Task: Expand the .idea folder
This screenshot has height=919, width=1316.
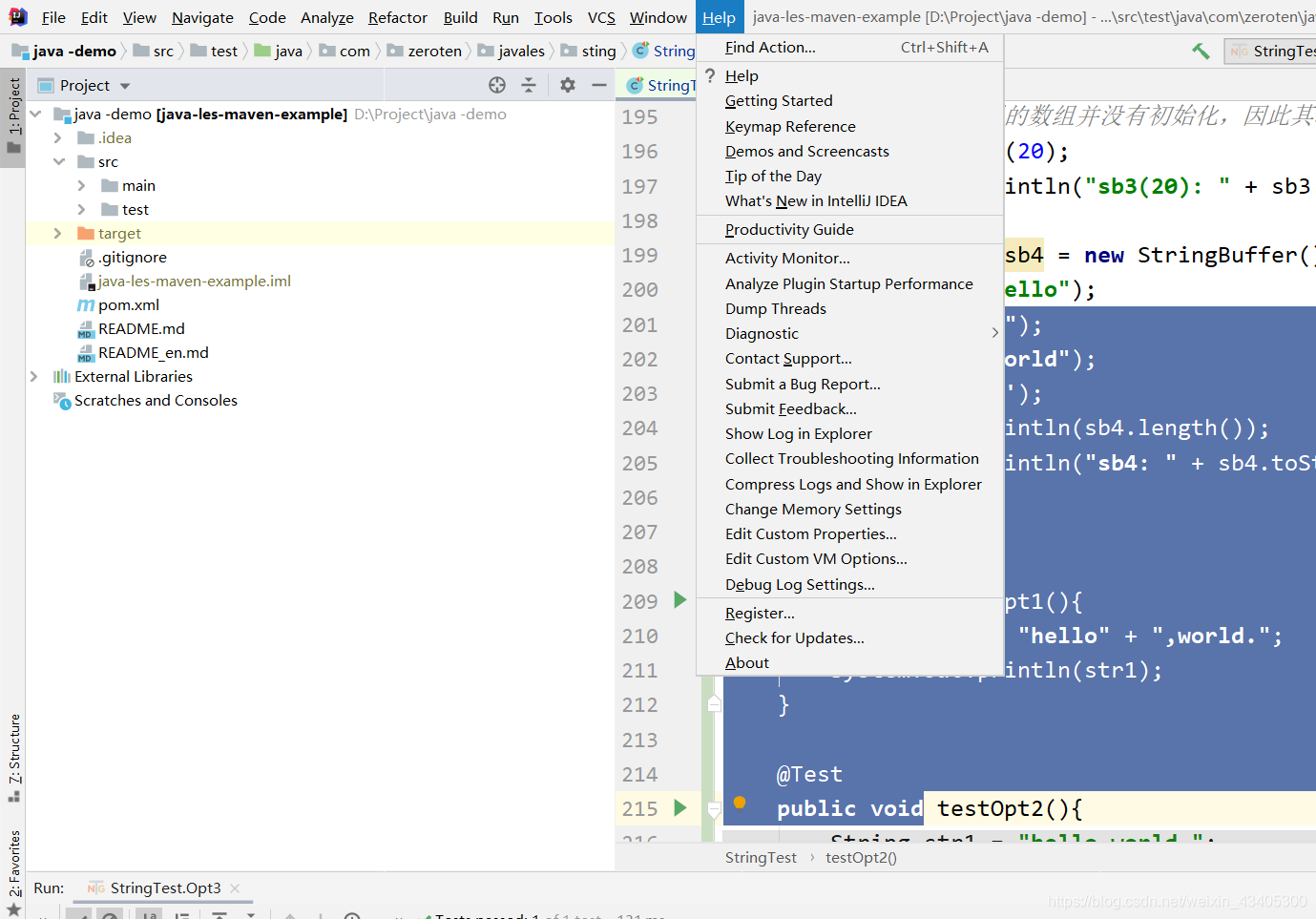Action: [x=58, y=138]
